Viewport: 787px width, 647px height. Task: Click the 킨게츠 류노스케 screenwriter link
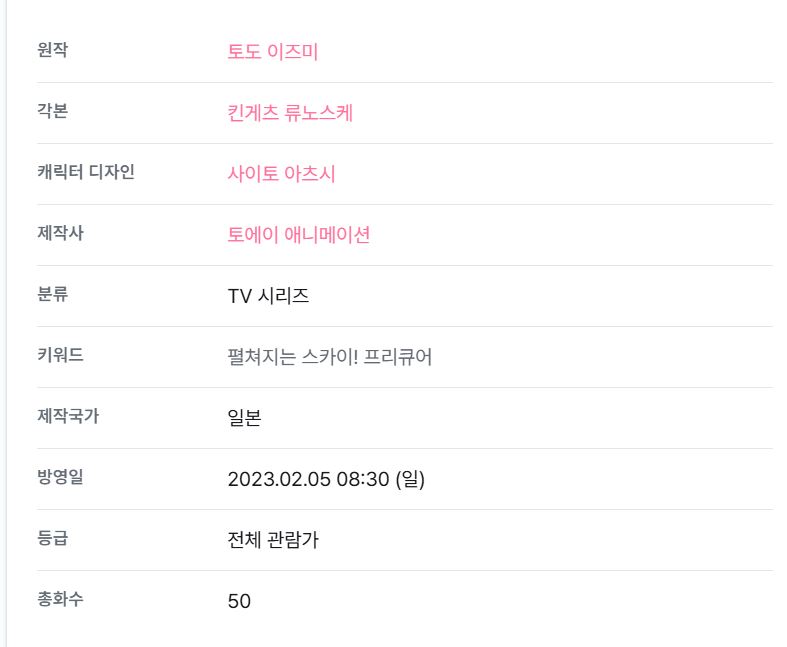coord(290,112)
